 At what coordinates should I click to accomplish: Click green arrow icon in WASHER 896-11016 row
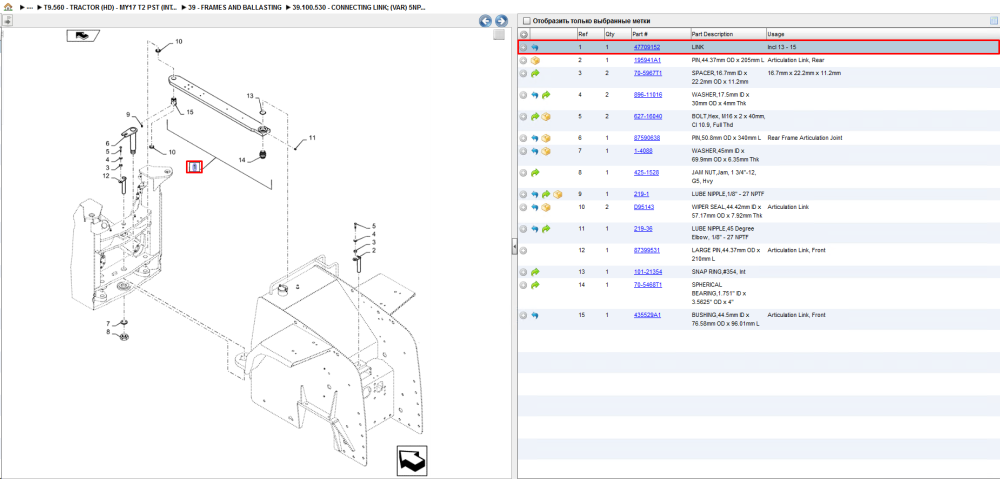[x=546, y=95]
